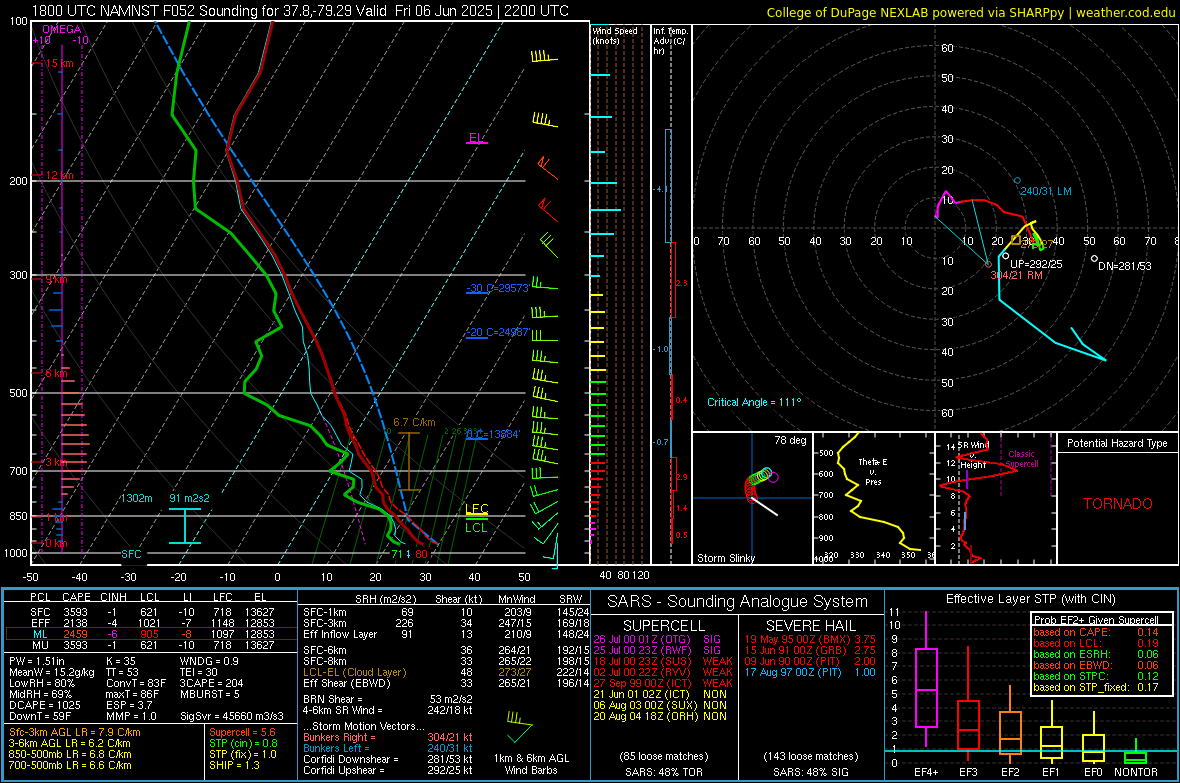This screenshot has height=783, width=1180.
Task: Click the 'UP=292/25' Corfidi vector label
Action: click(x=1036, y=264)
